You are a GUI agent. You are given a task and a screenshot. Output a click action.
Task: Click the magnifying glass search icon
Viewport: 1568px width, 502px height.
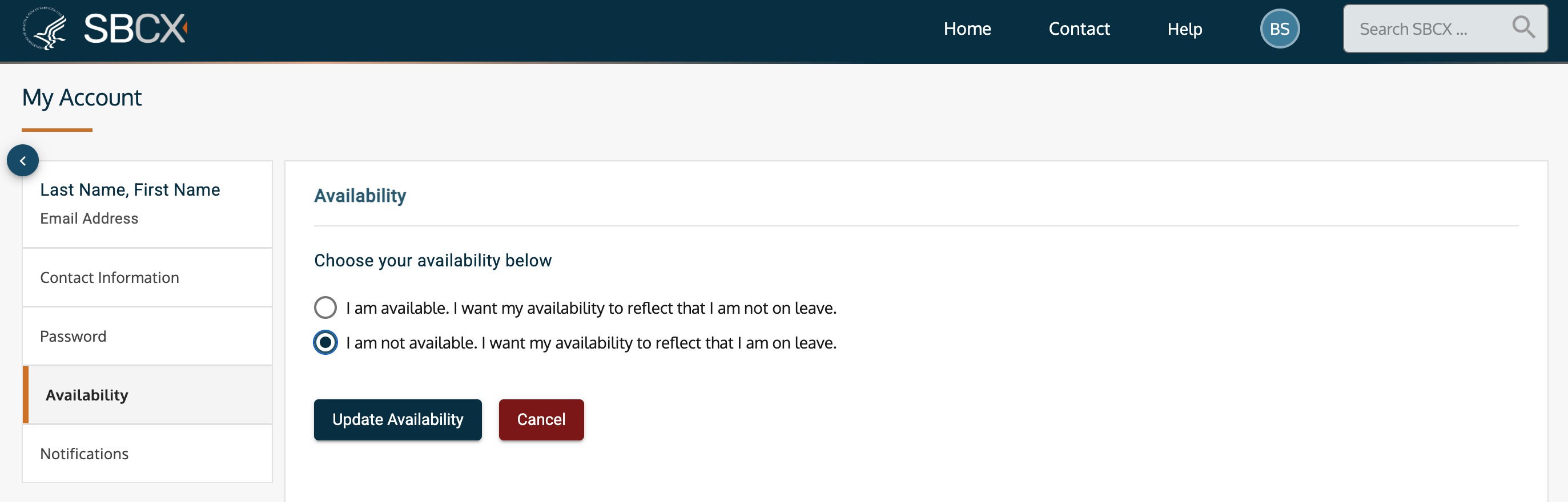point(1523,27)
